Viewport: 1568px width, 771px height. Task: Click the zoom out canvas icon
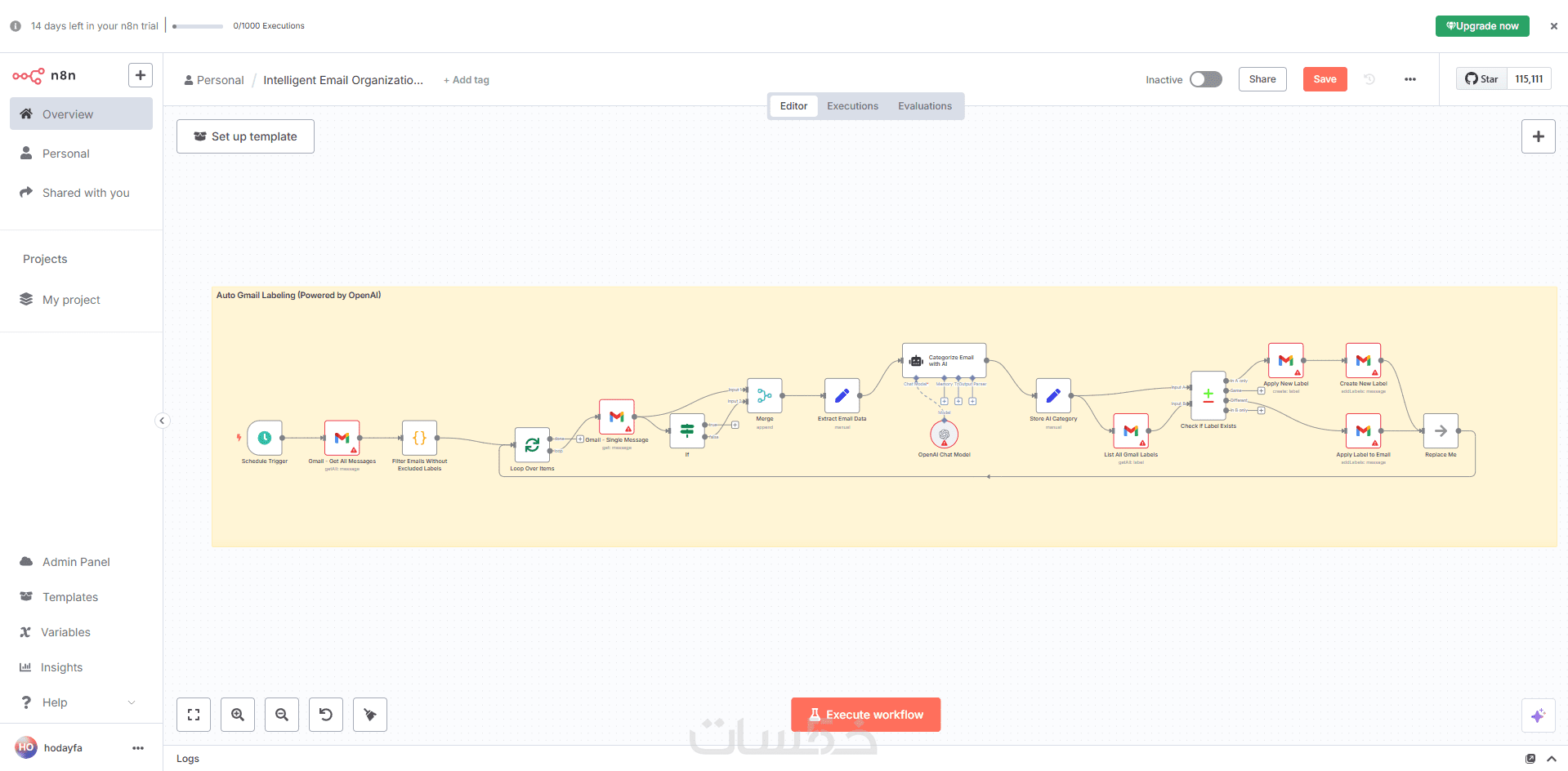pos(282,715)
